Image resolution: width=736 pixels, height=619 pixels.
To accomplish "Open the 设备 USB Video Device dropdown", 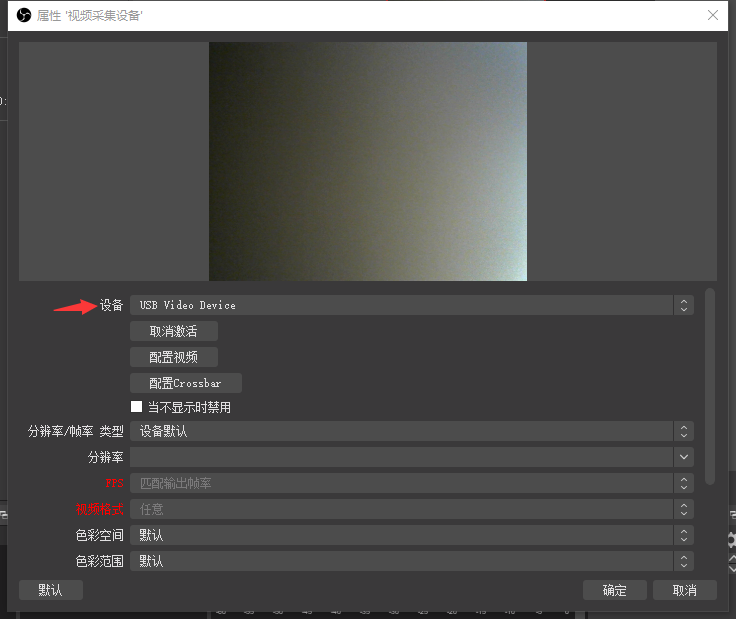I will coord(411,305).
